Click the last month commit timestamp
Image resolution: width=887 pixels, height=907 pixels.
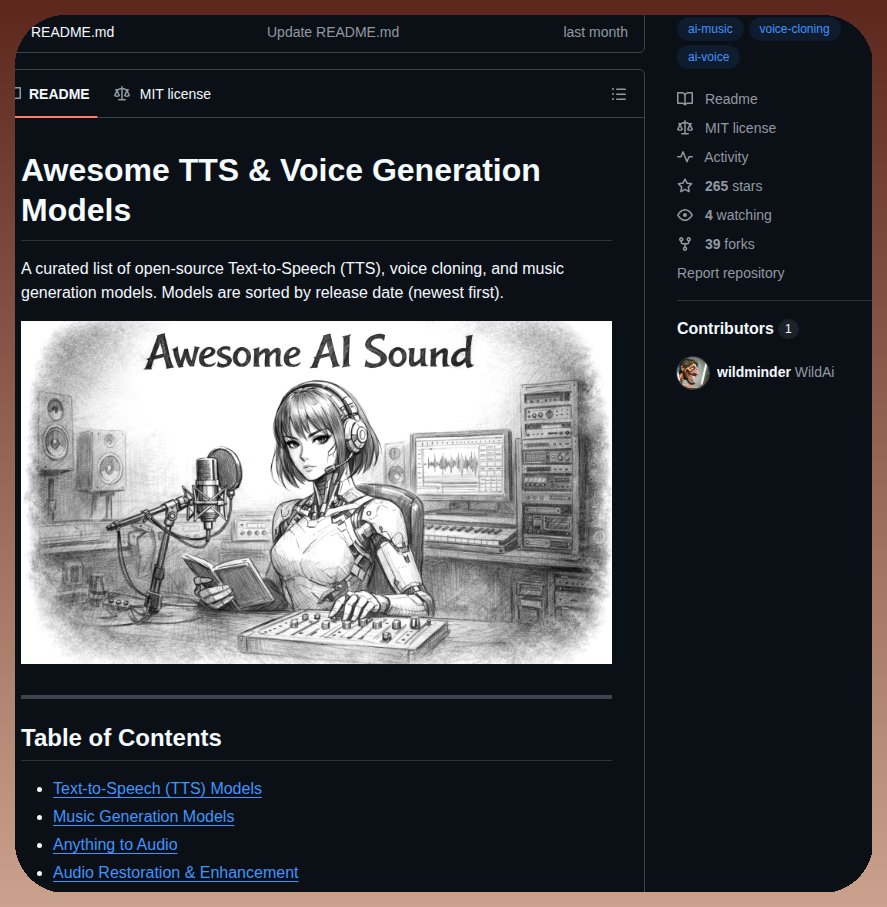pyautogui.click(x=595, y=32)
